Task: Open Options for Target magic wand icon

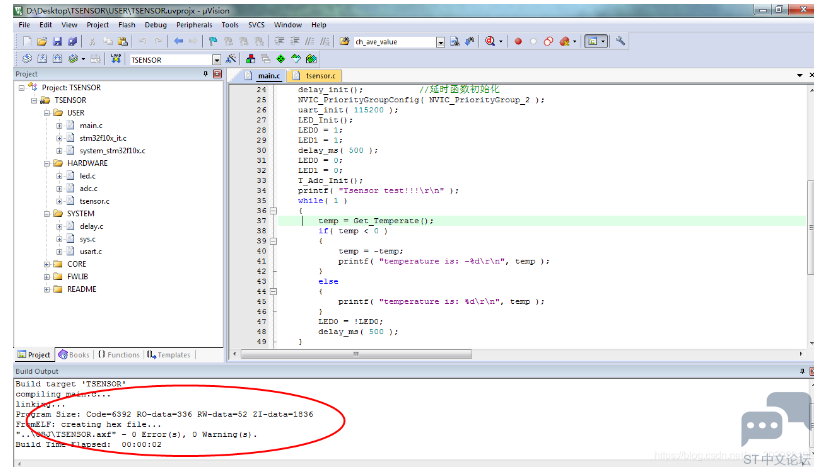Action: (231, 59)
